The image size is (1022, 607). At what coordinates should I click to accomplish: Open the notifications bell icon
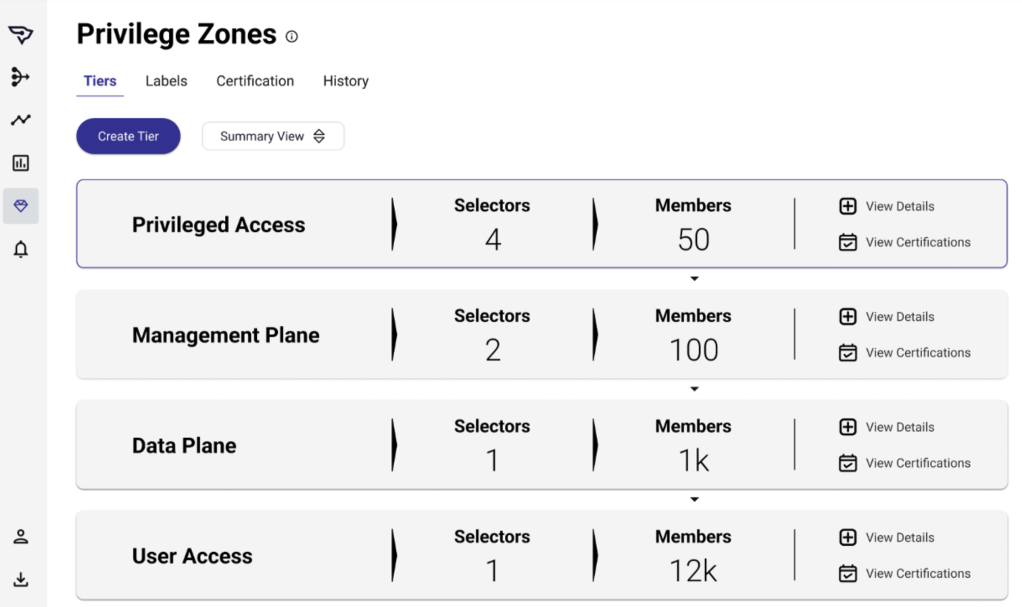[x=20, y=249]
